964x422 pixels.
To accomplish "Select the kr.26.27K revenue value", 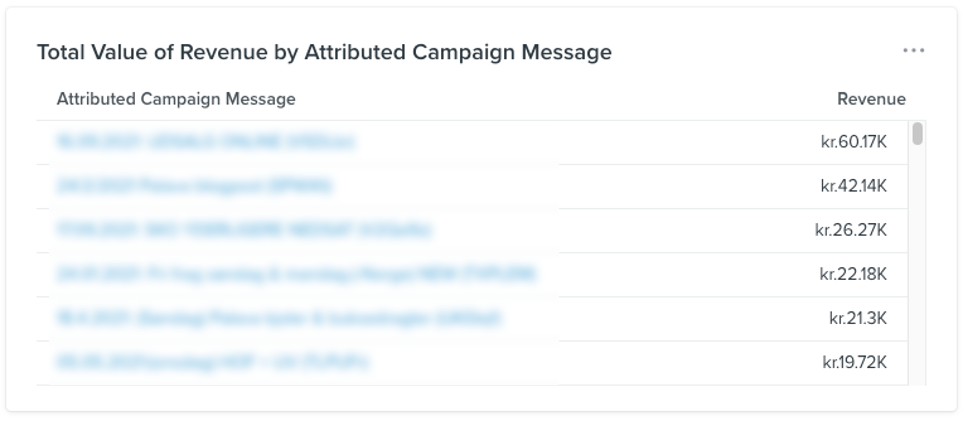I will 851,230.
